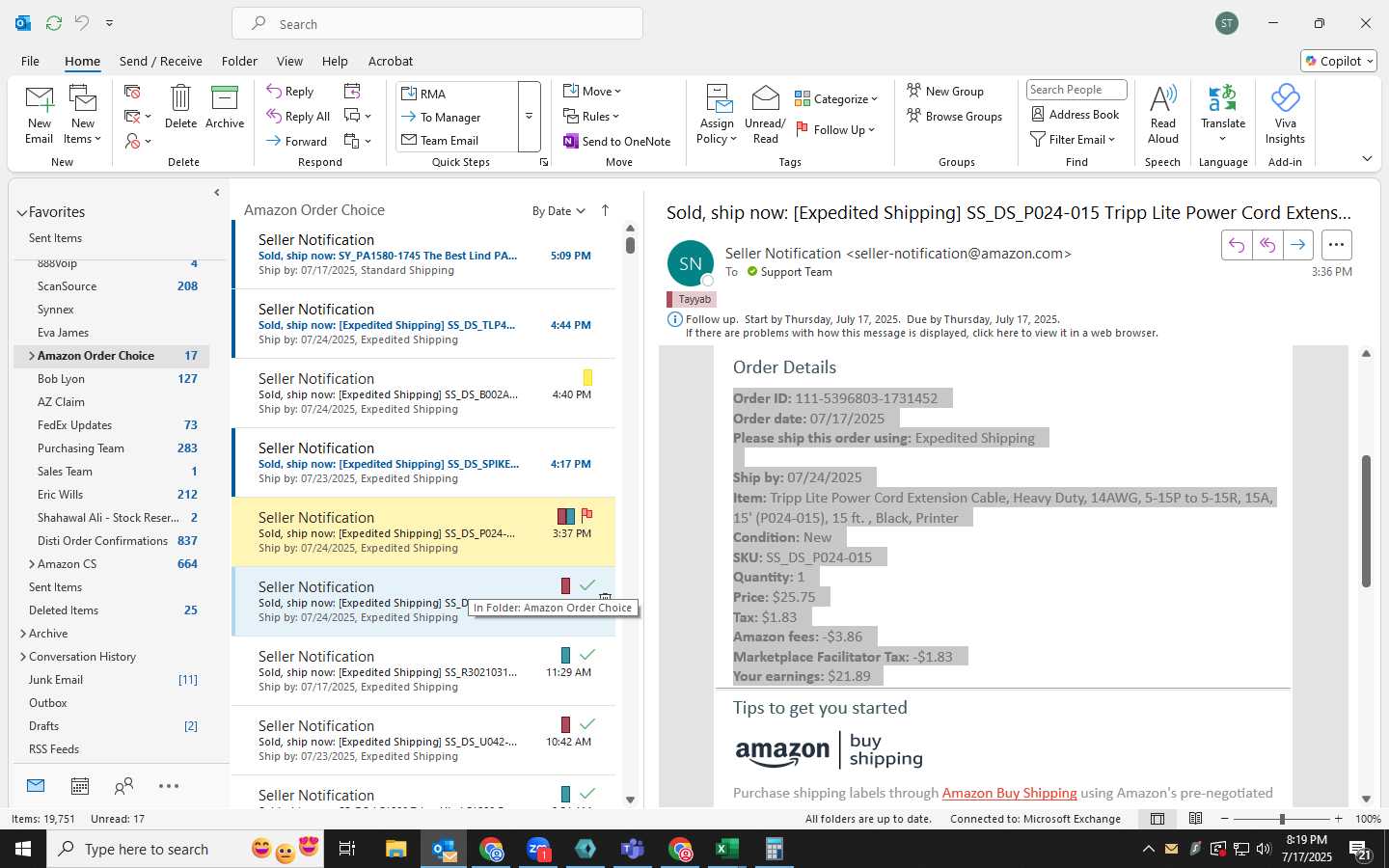Switch to the Send / Receive tab
Screen dimensions: 1389x868
[x=161, y=61]
